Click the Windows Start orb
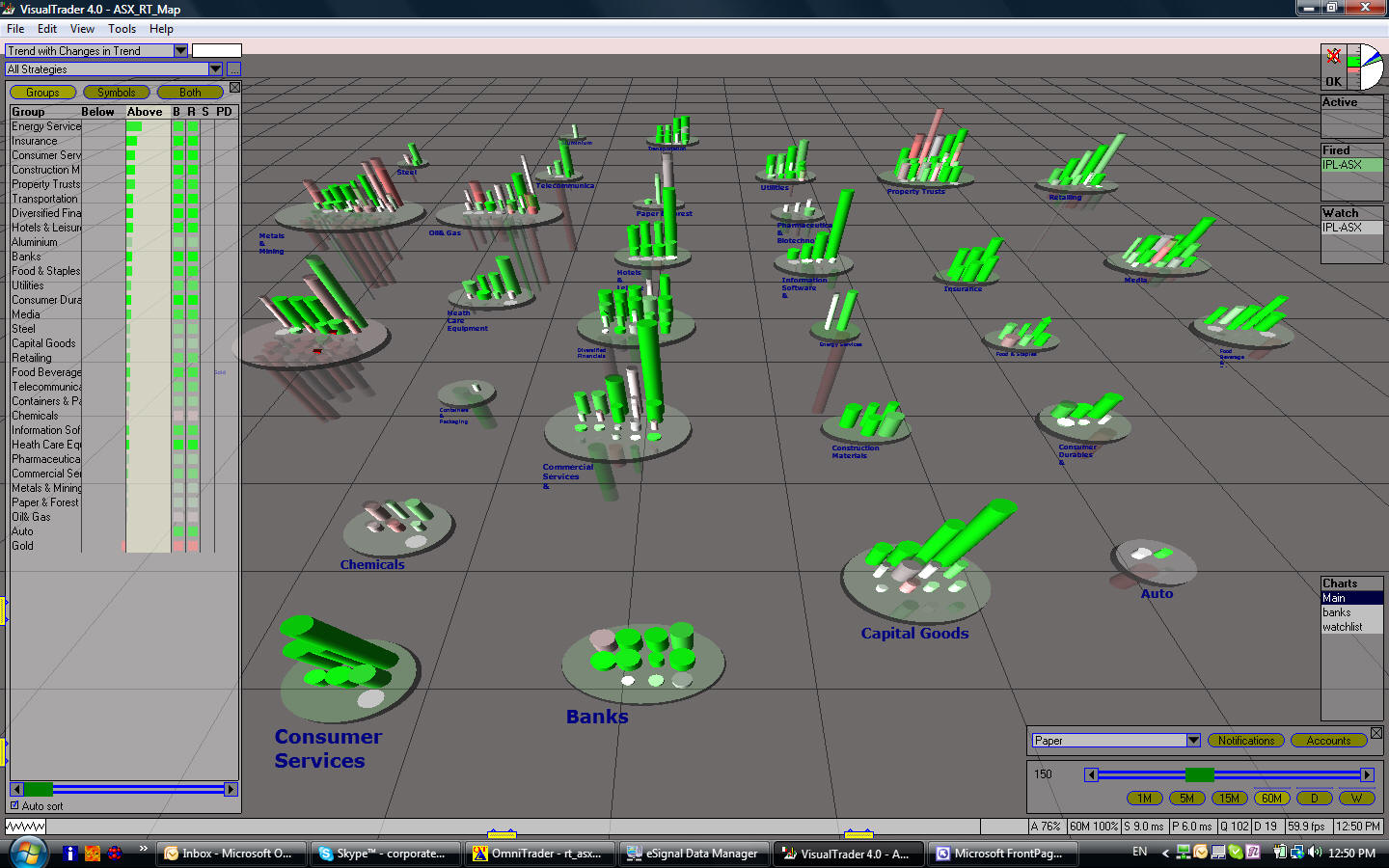 coord(29,853)
